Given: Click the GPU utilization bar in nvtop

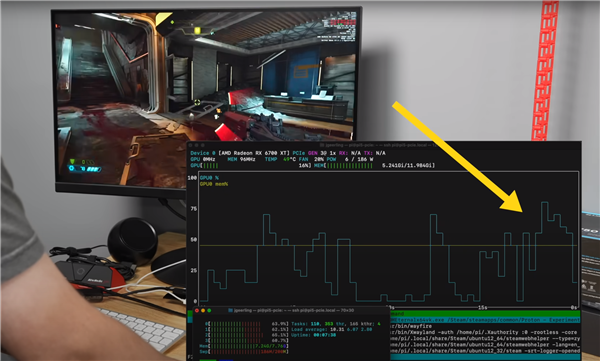Looking at the screenshot, I should [251, 165].
